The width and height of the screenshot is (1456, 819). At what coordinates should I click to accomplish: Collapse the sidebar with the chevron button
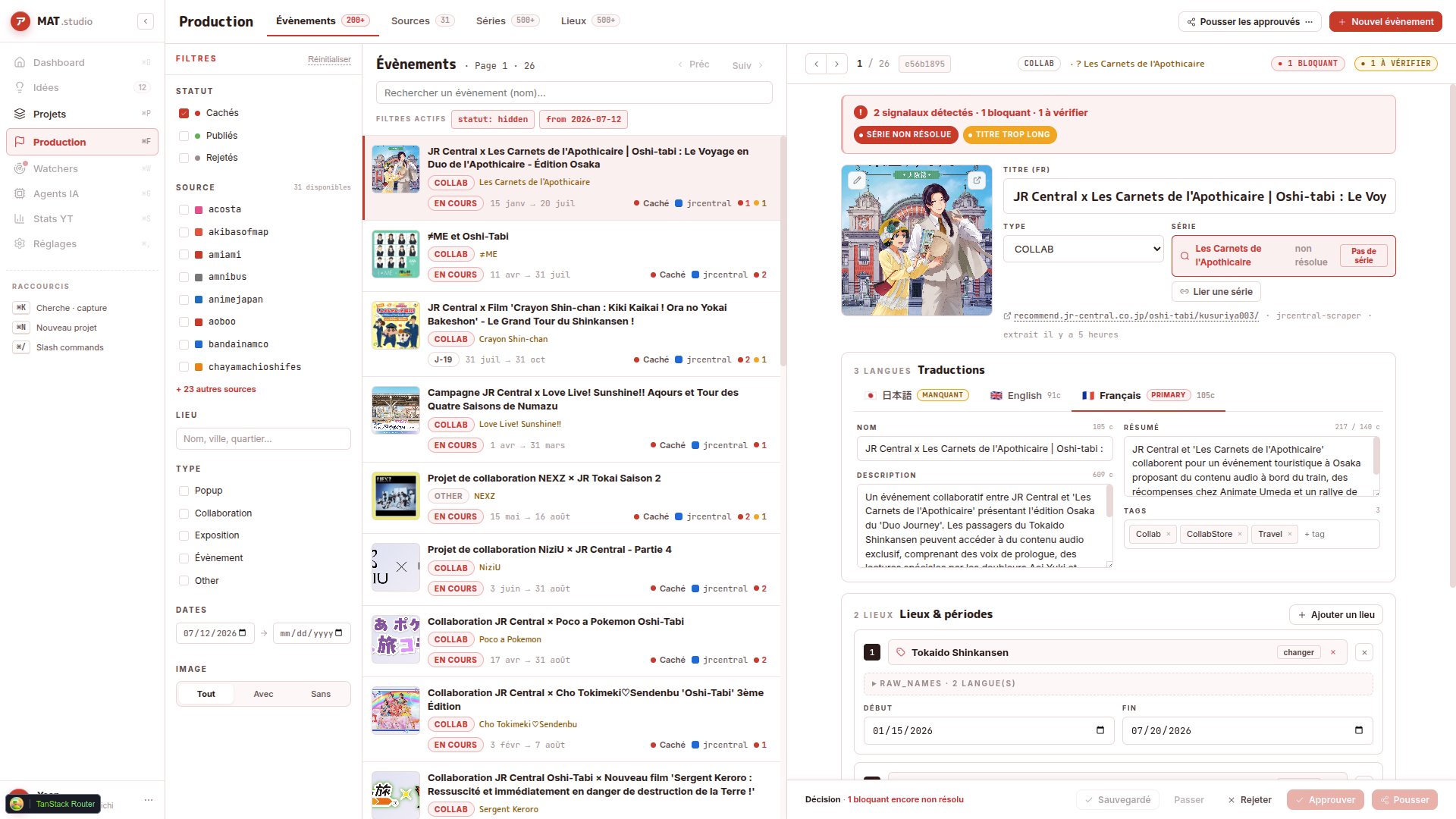click(x=146, y=21)
